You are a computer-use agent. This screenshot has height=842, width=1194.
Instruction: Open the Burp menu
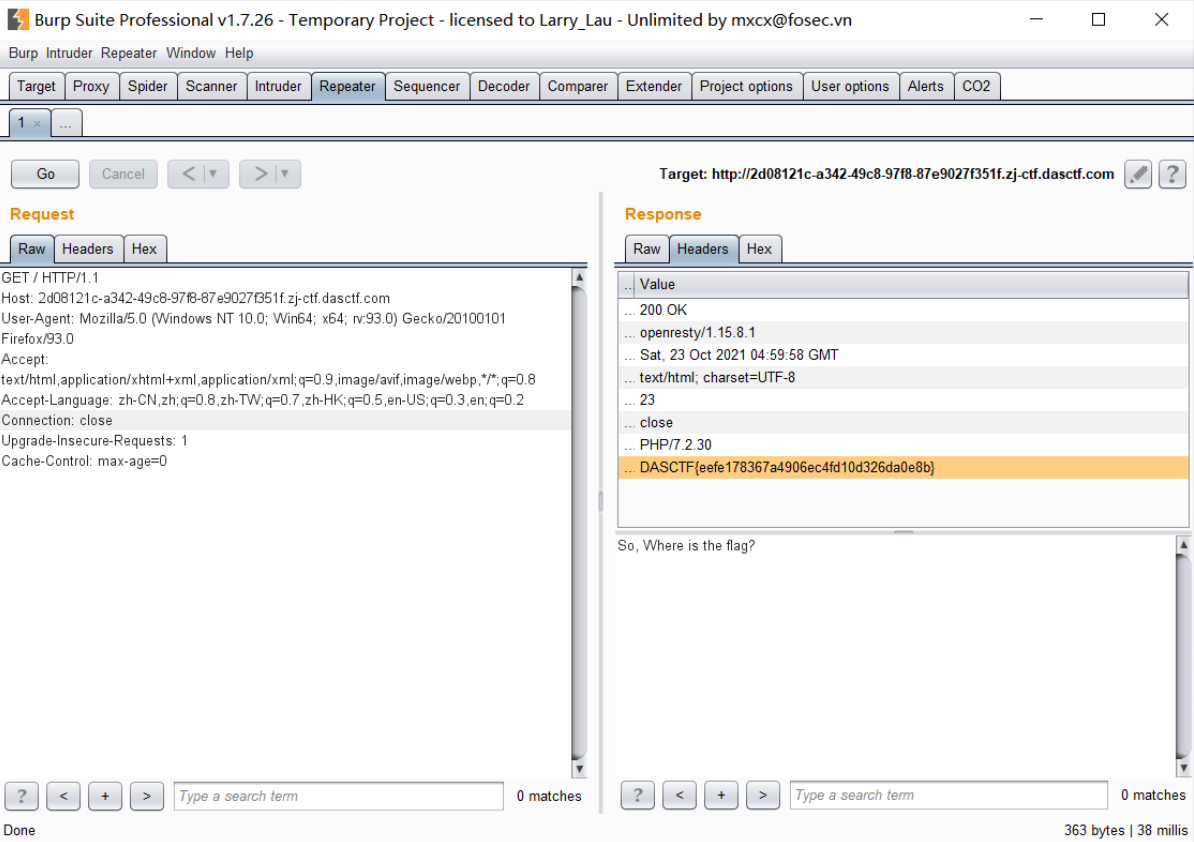click(x=23, y=53)
